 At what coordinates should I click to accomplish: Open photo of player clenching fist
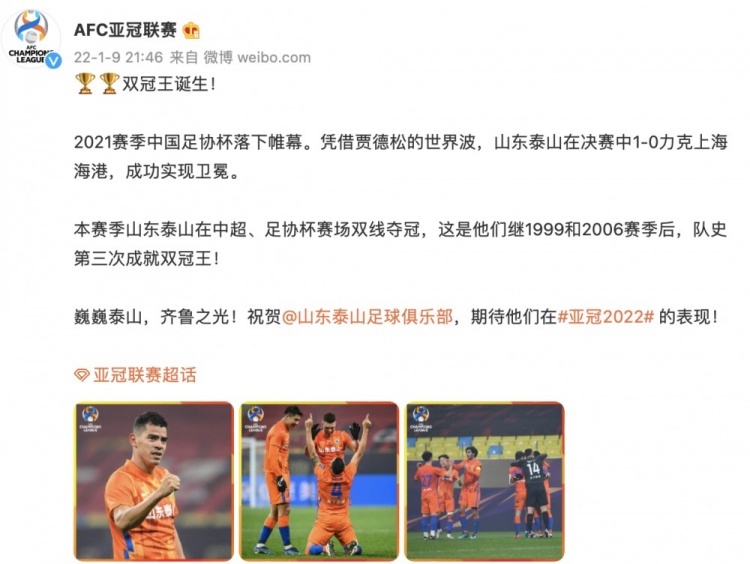154,481
